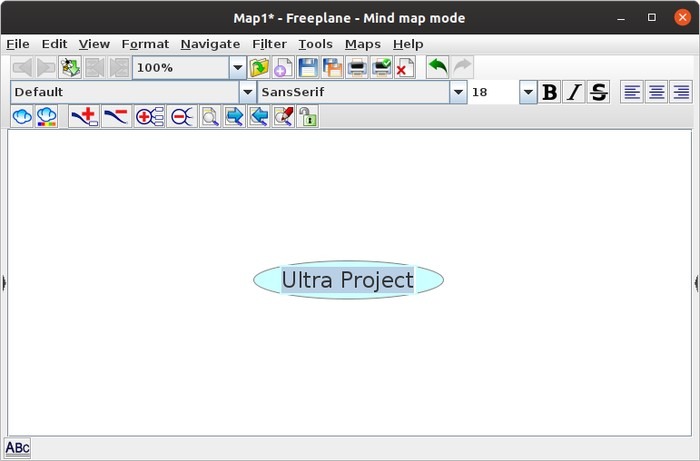
Task: Undo last action with green arrow
Action: tap(438, 67)
